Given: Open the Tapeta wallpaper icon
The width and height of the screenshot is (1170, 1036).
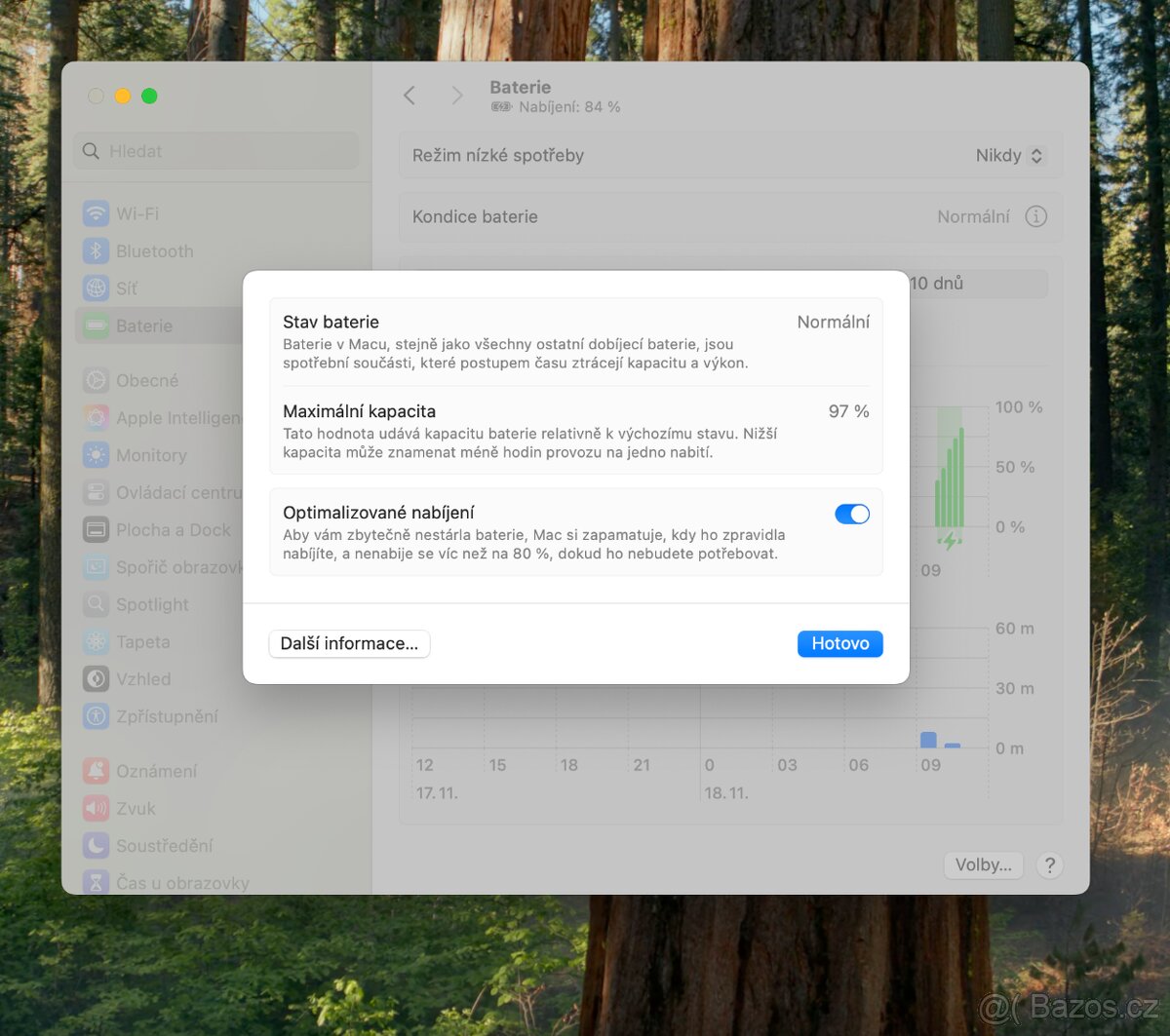Looking at the screenshot, I should click(96, 642).
